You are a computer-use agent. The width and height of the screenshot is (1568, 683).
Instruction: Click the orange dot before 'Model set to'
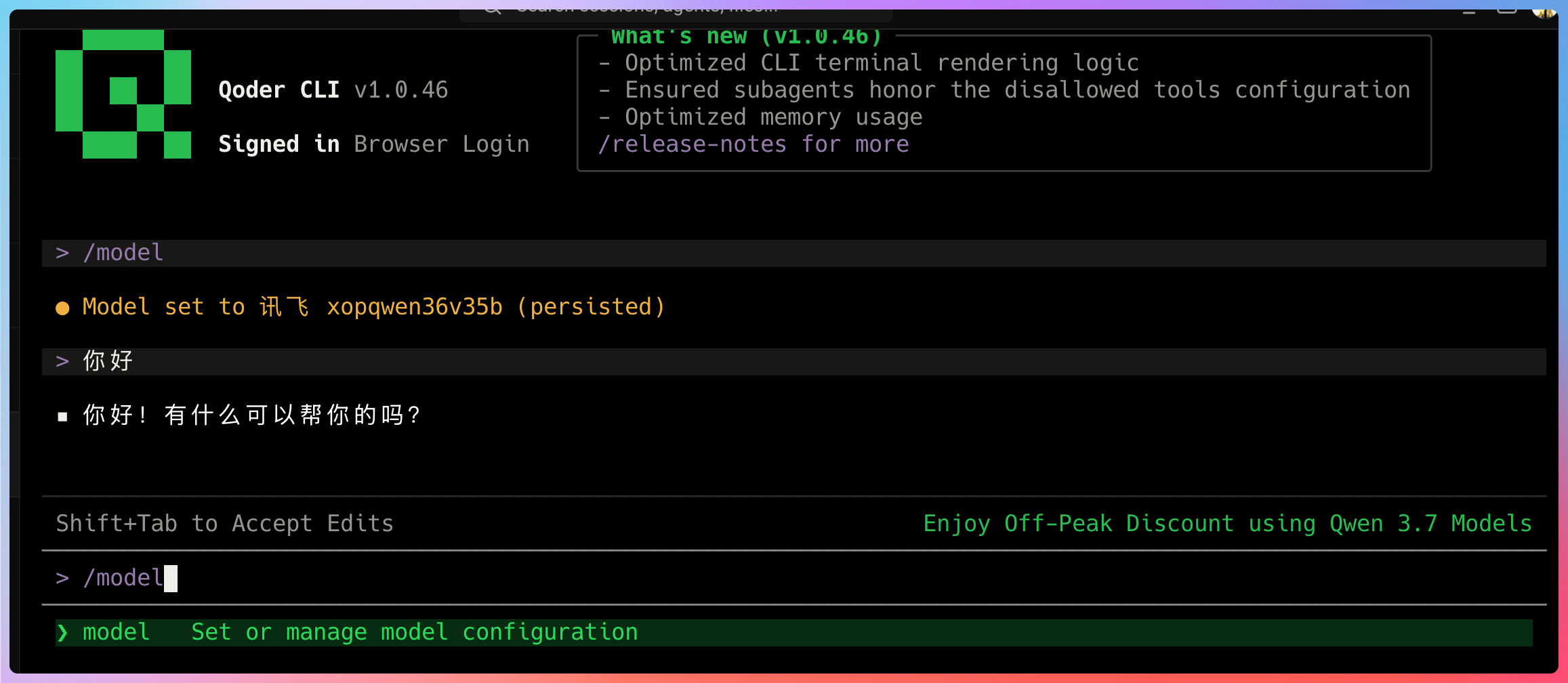pyautogui.click(x=62, y=308)
